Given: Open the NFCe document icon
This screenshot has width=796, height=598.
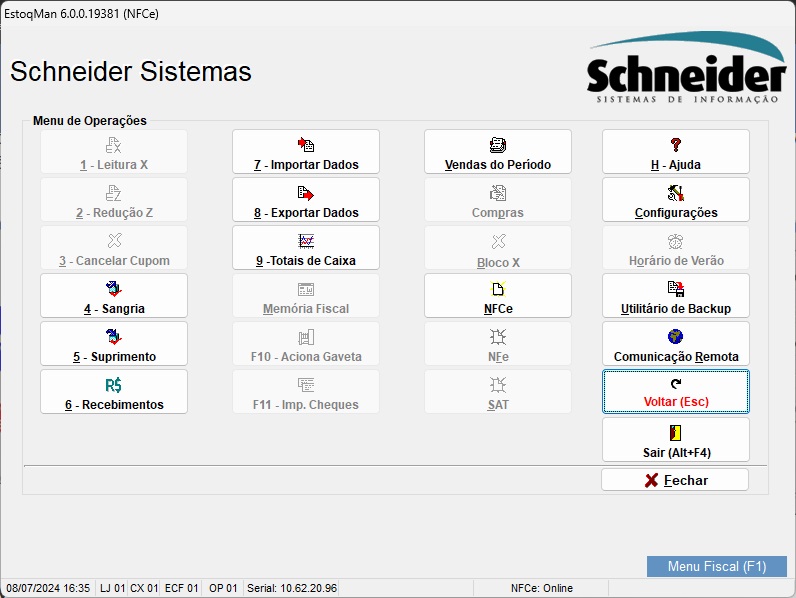Looking at the screenshot, I should click(x=498, y=289).
